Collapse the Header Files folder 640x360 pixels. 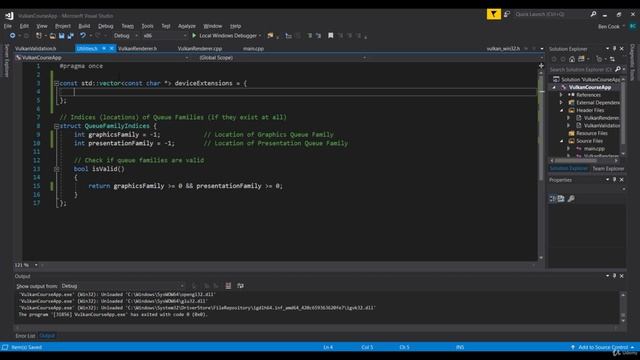point(562,110)
